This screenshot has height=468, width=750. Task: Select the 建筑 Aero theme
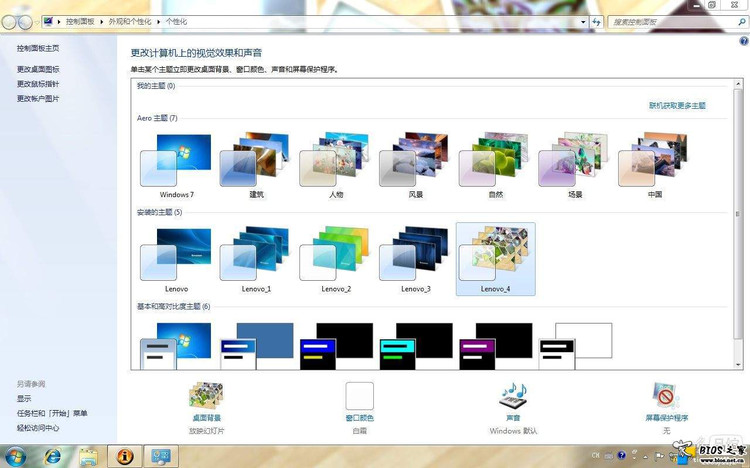256,166
